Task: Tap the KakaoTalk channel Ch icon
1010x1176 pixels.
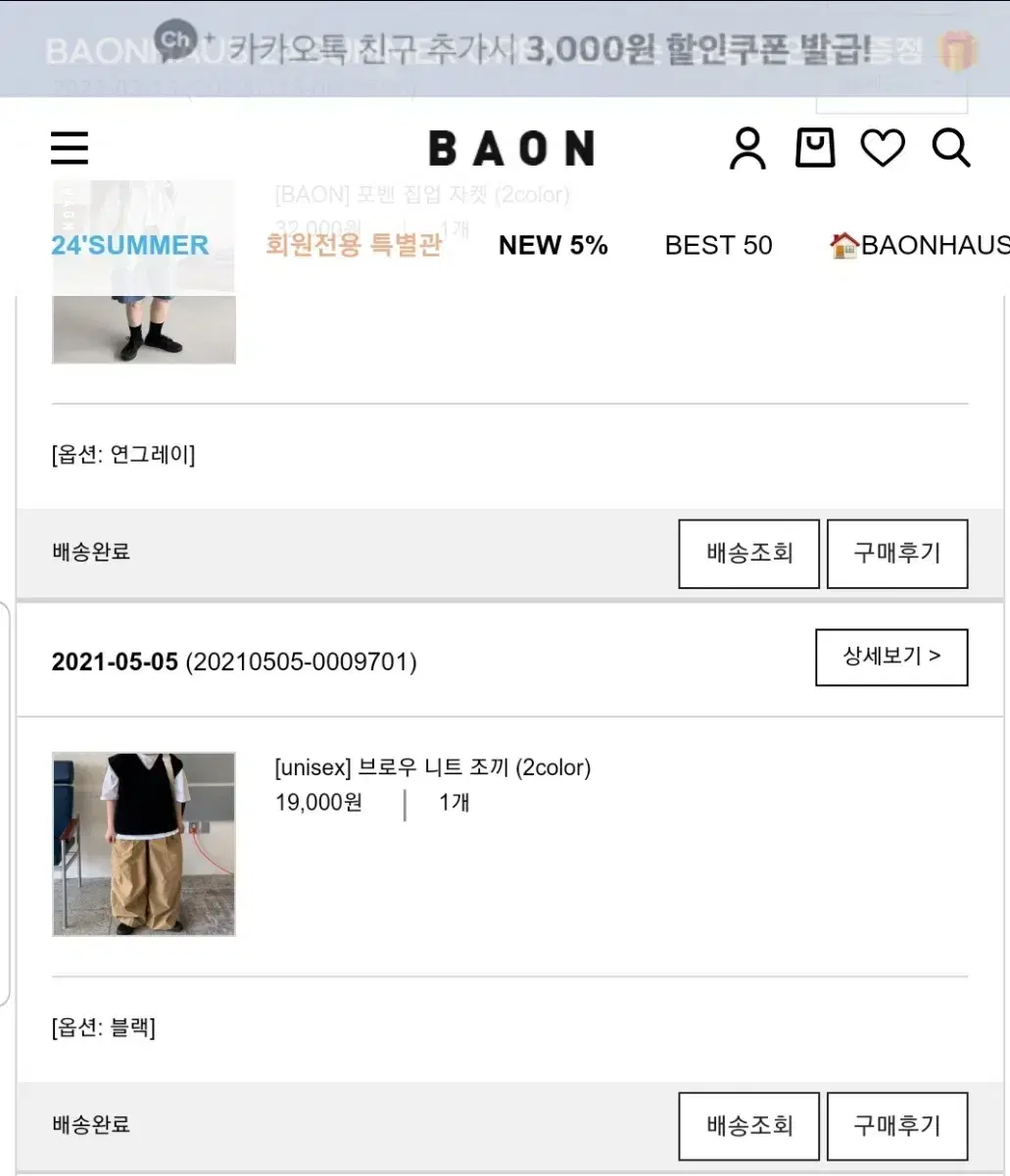Action: point(176,40)
